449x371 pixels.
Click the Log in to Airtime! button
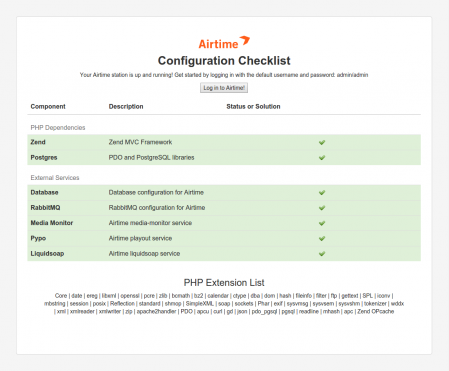(x=224, y=88)
